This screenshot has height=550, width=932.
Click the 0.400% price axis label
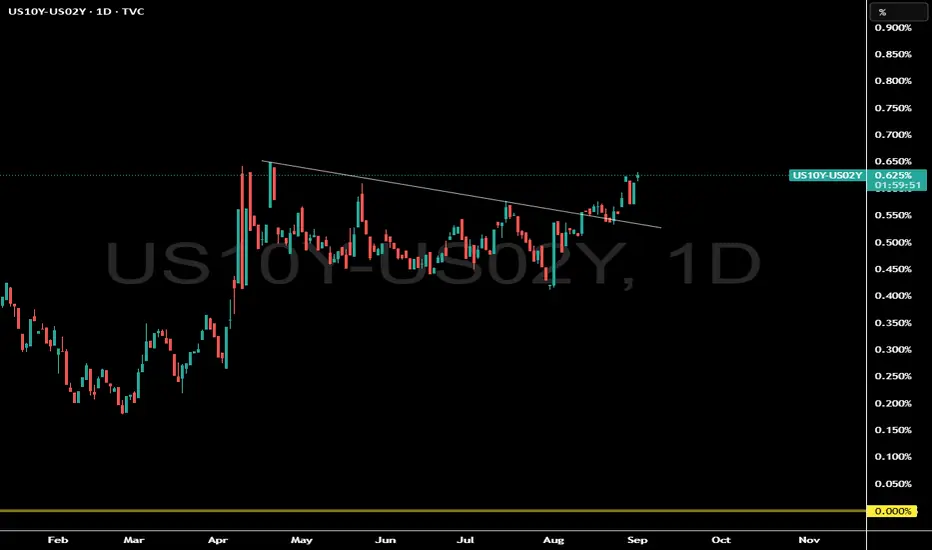893,296
